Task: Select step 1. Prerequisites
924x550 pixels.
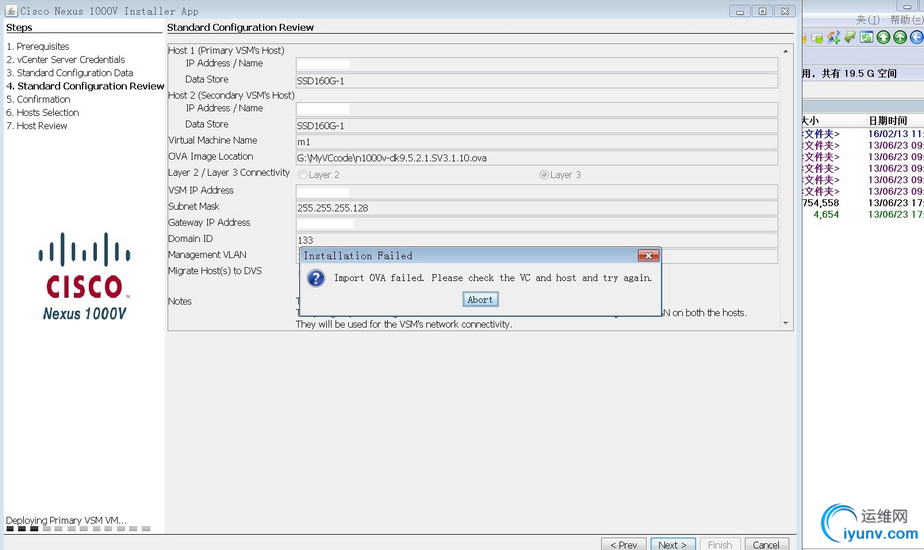Action: tap(38, 46)
